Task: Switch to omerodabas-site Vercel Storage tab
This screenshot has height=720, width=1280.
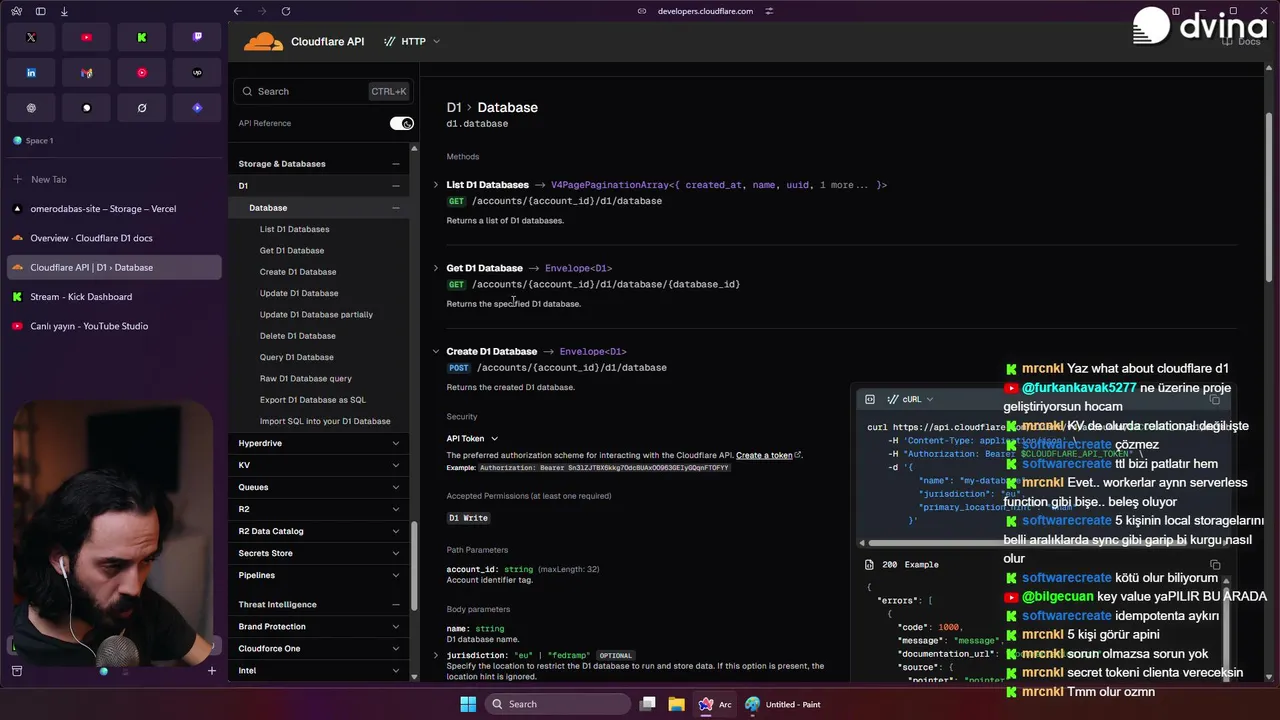Action: (x=114, y=209)
